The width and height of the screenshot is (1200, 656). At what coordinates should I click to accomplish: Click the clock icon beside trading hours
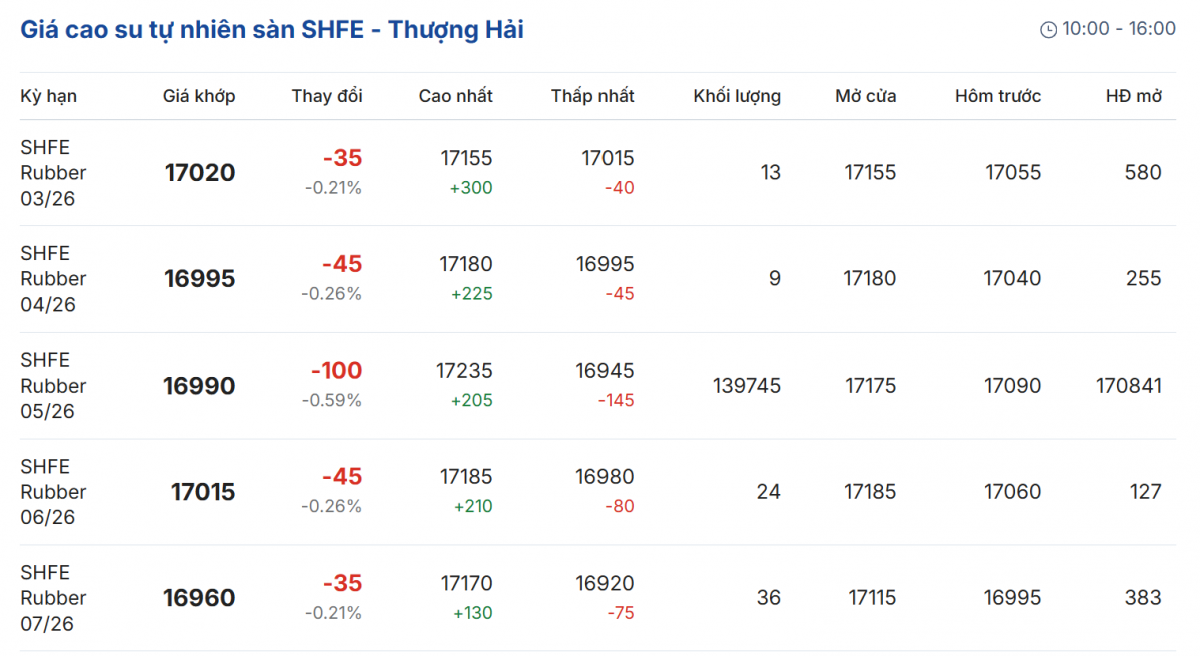click(1048, 30)
